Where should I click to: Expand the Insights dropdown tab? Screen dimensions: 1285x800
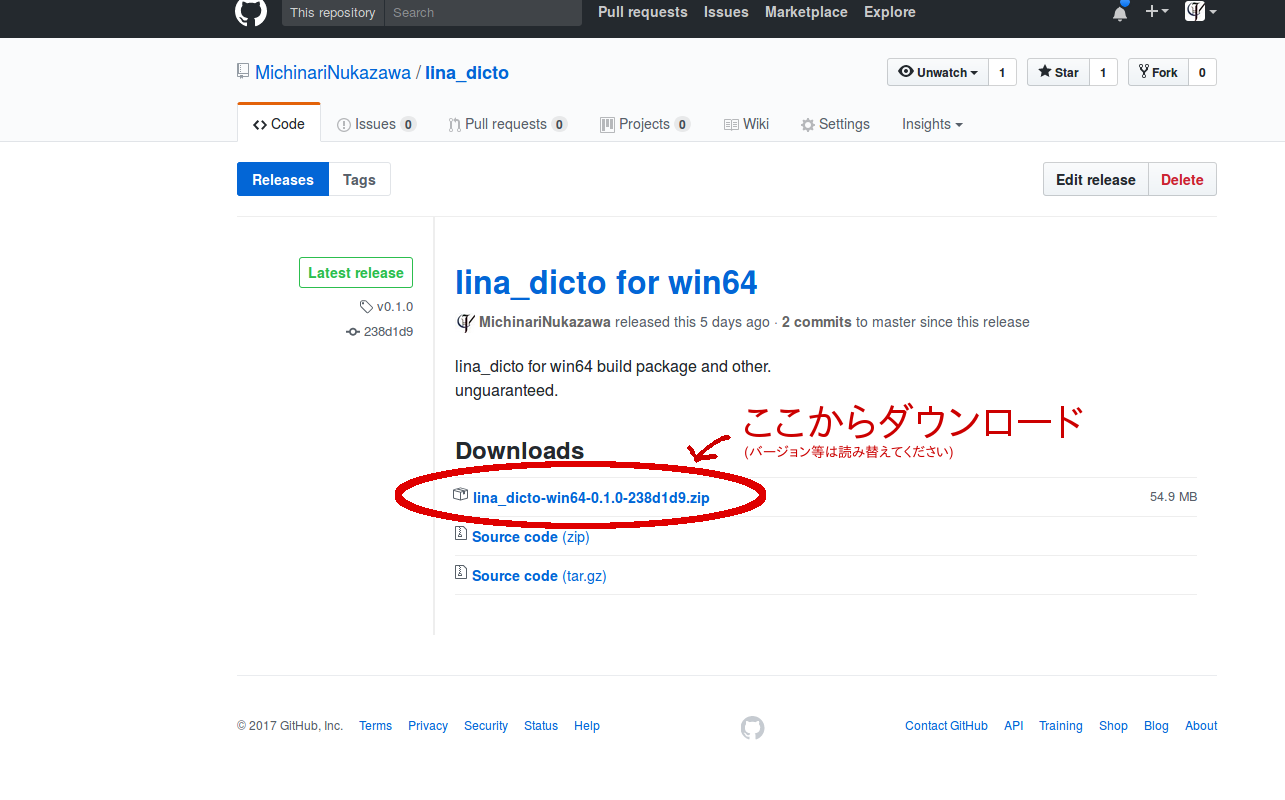click(x=932, y=124)
